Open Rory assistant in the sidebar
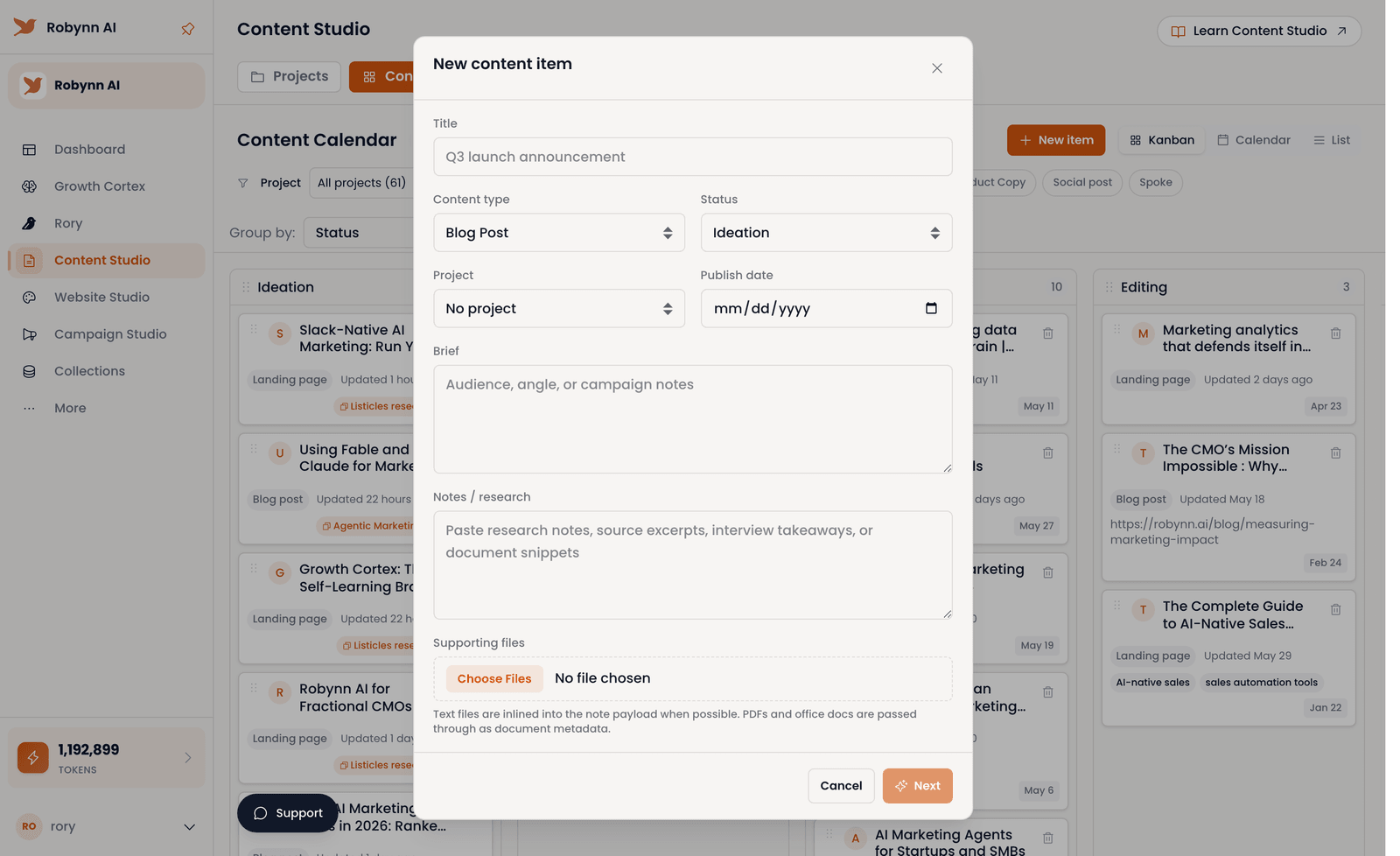1400x856 pixels. click(107, 223)
